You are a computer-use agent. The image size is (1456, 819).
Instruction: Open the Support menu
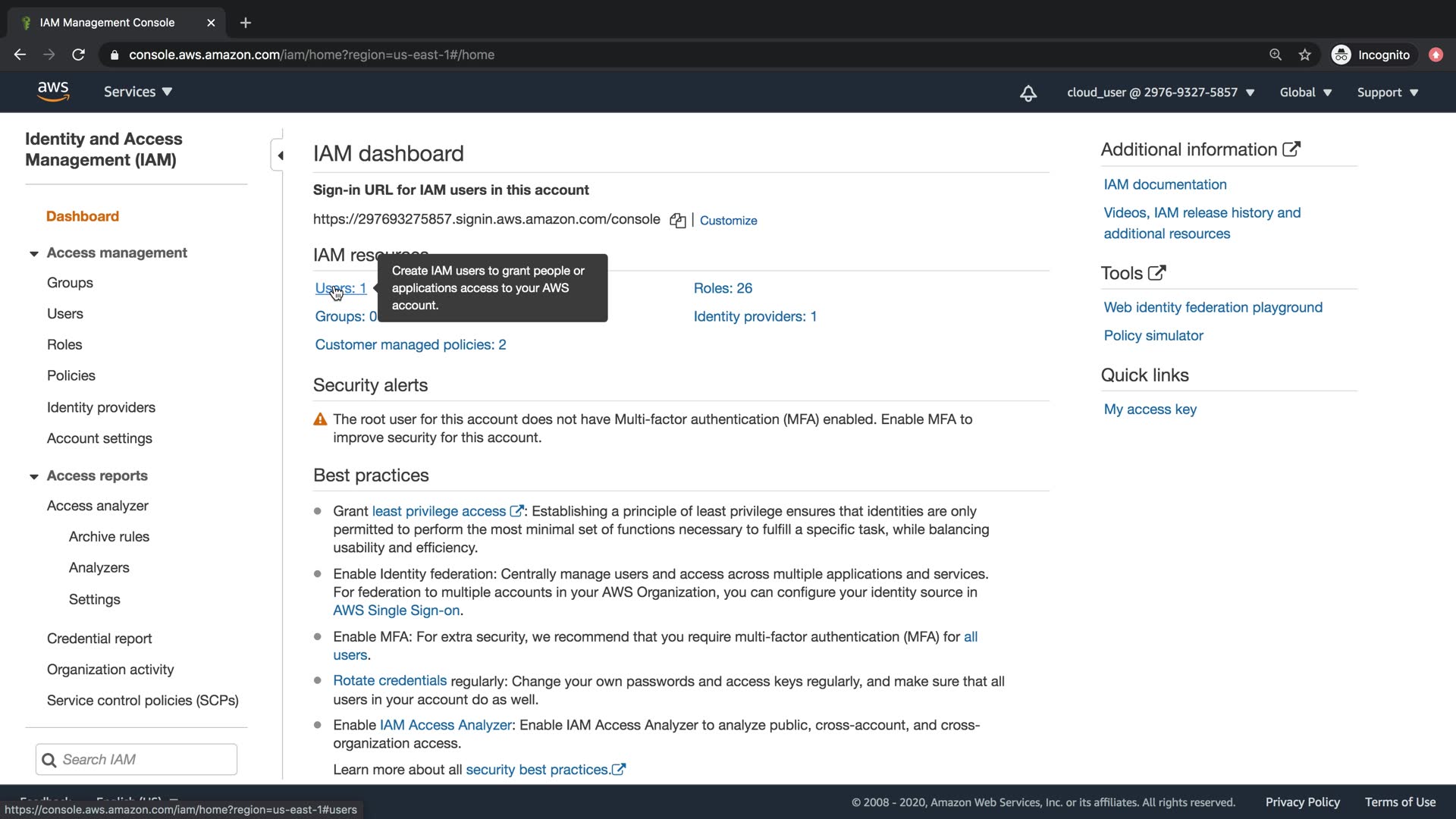coord(1387,93)
